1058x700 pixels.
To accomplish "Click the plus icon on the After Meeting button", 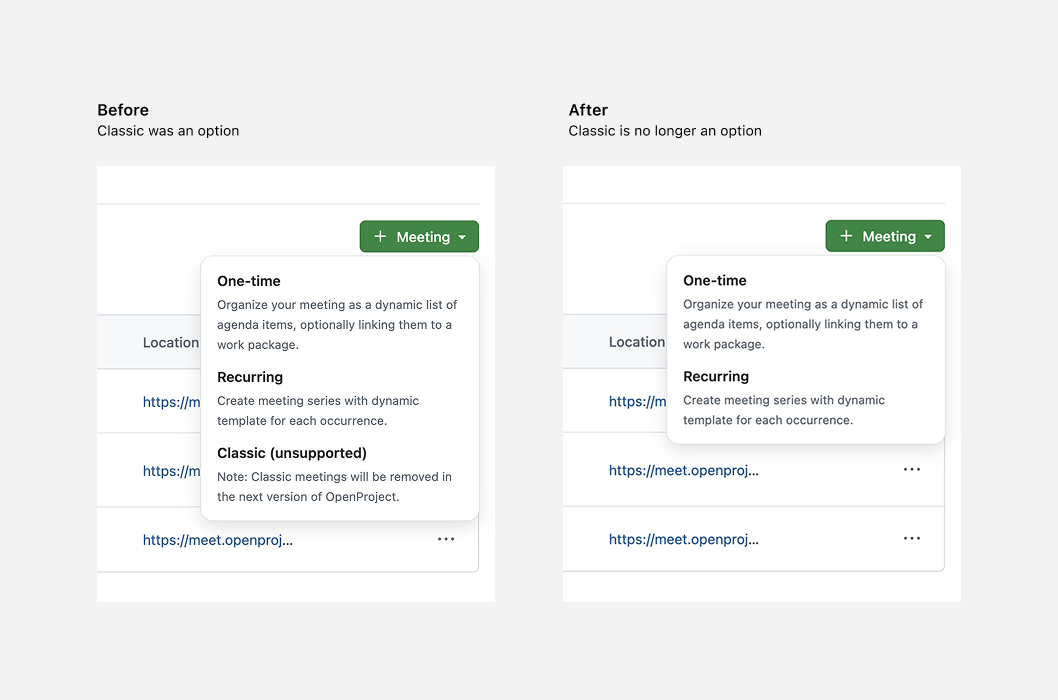I will pos(846,235).
